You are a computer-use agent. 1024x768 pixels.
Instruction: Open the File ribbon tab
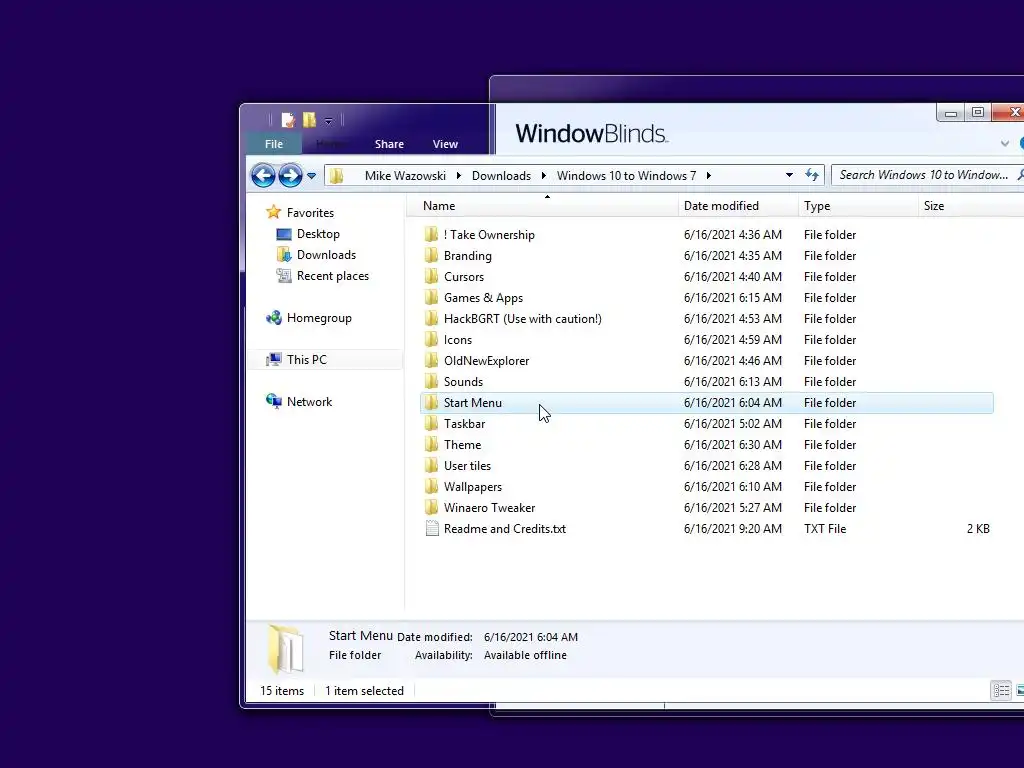(x=274, y=144)
